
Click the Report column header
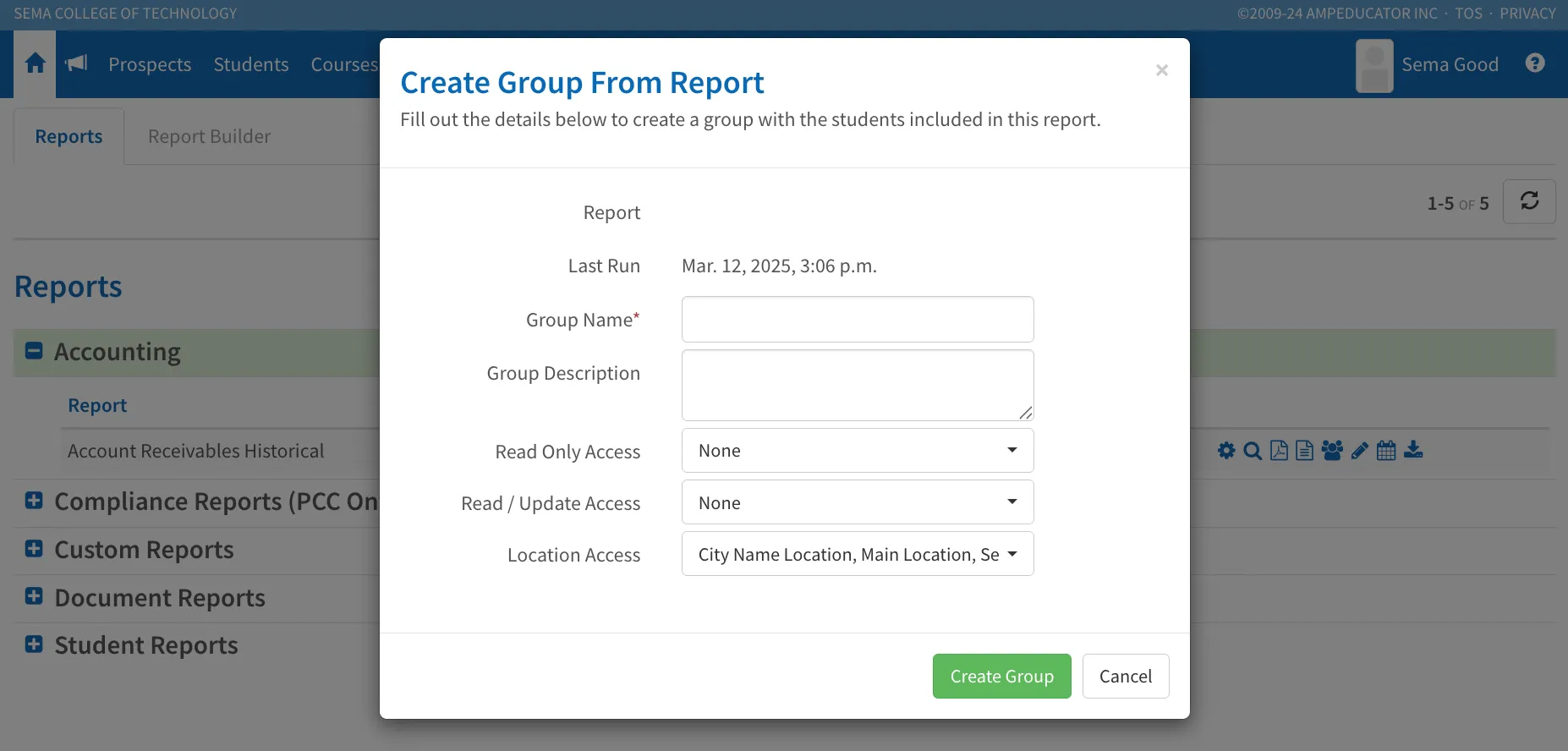[97, 405]
